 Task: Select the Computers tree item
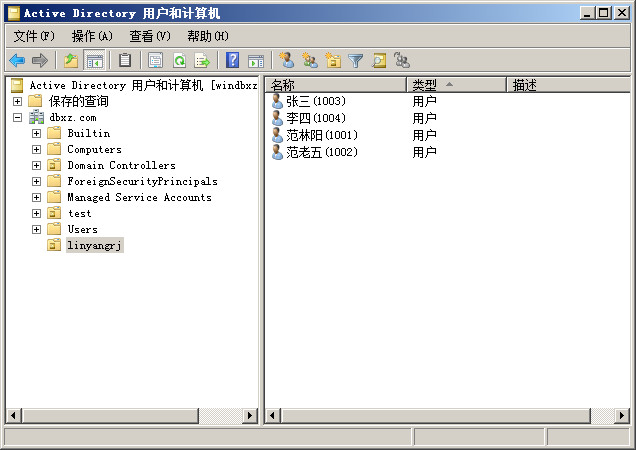[95, 149]
